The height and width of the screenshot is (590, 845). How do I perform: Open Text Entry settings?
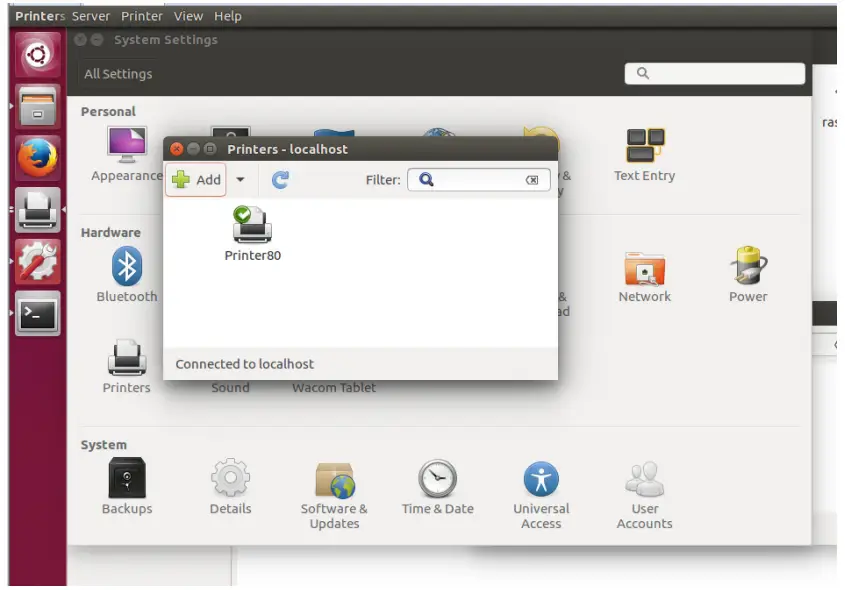645,155
